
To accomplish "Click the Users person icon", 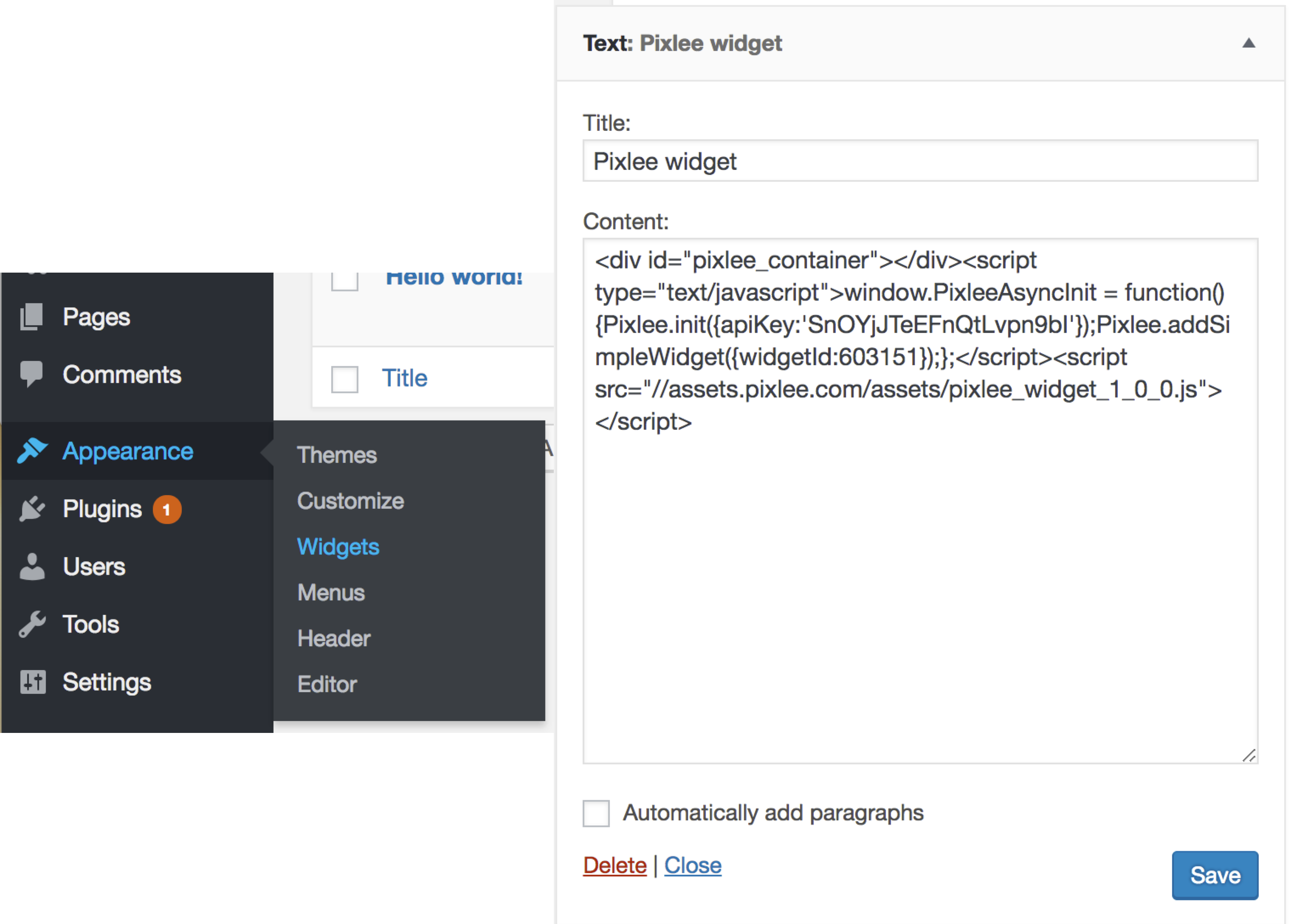I will 32,567.
